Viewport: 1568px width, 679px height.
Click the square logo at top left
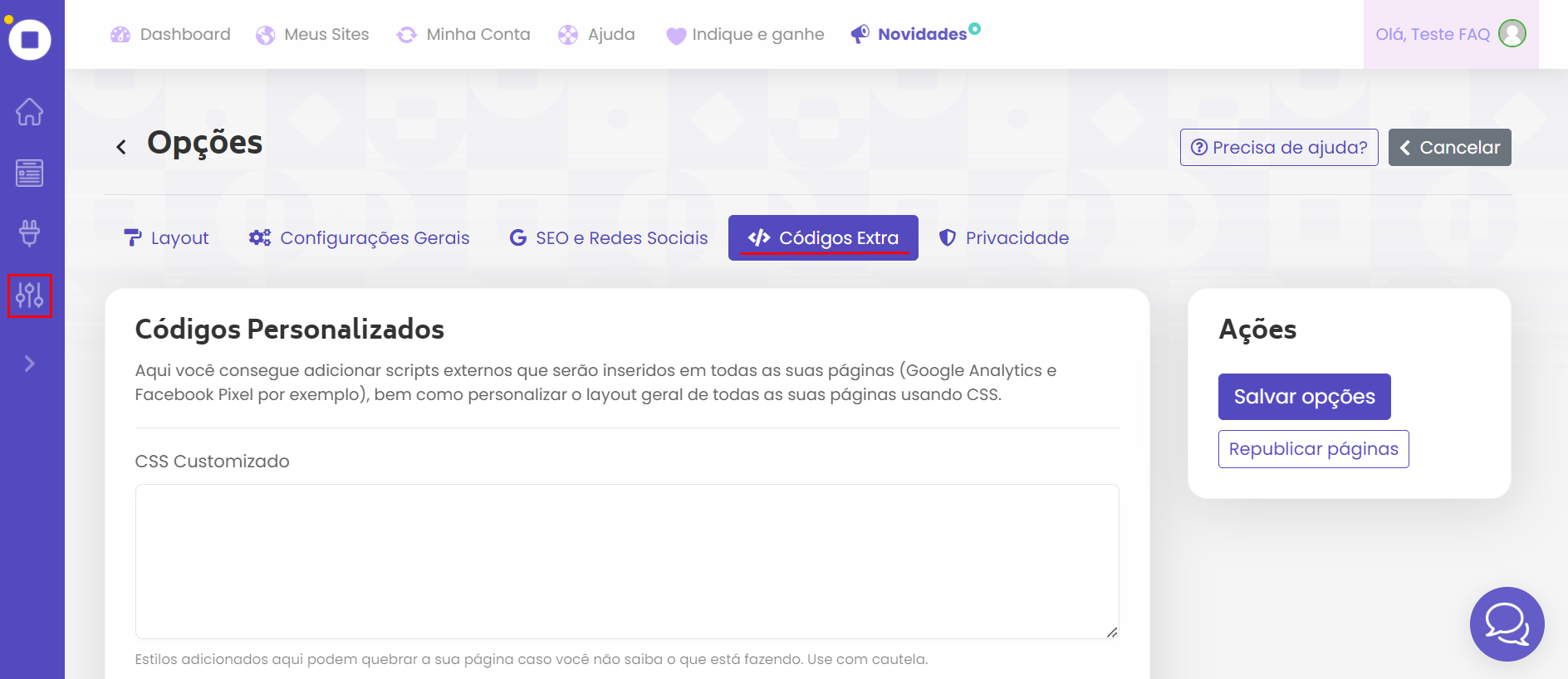[x=30, y=39]
